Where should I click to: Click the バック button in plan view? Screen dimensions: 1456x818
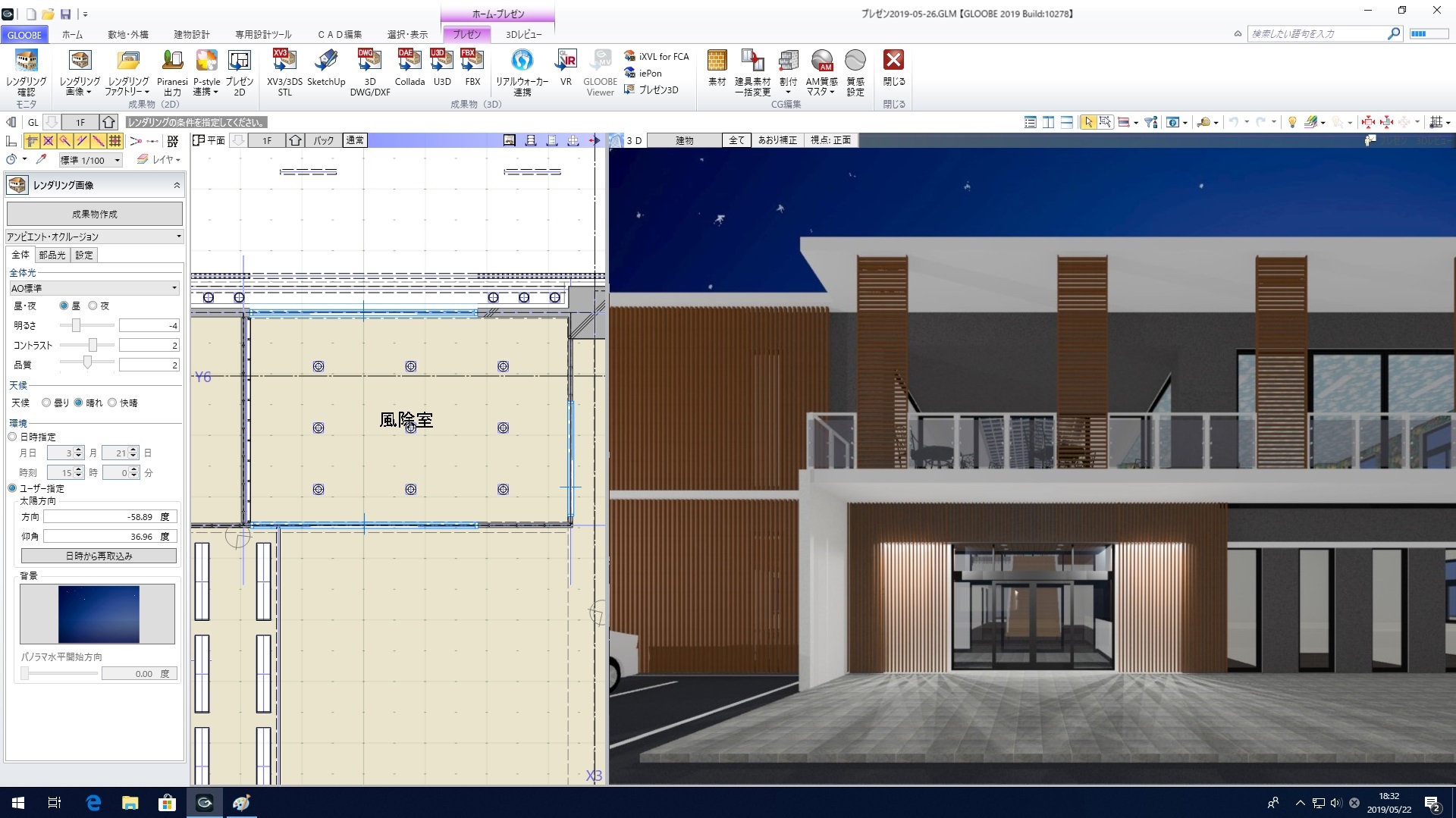pos(324,140)
